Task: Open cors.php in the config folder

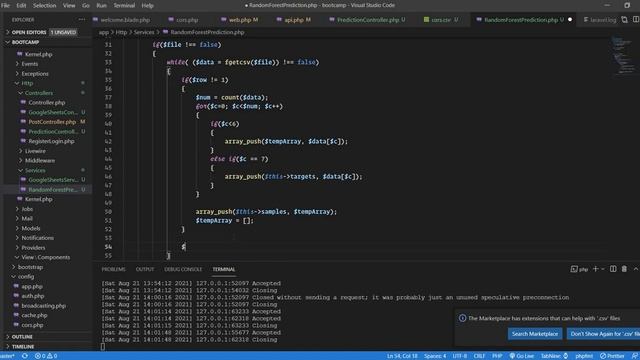Action: [32, 325]
